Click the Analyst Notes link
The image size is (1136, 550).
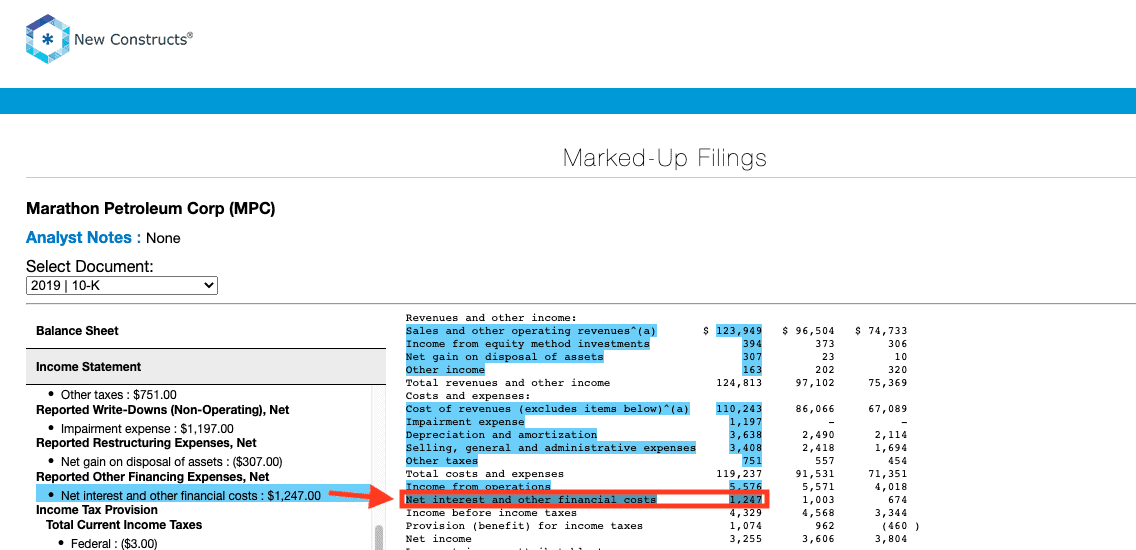pyautogui.click(x=83, y=238)
